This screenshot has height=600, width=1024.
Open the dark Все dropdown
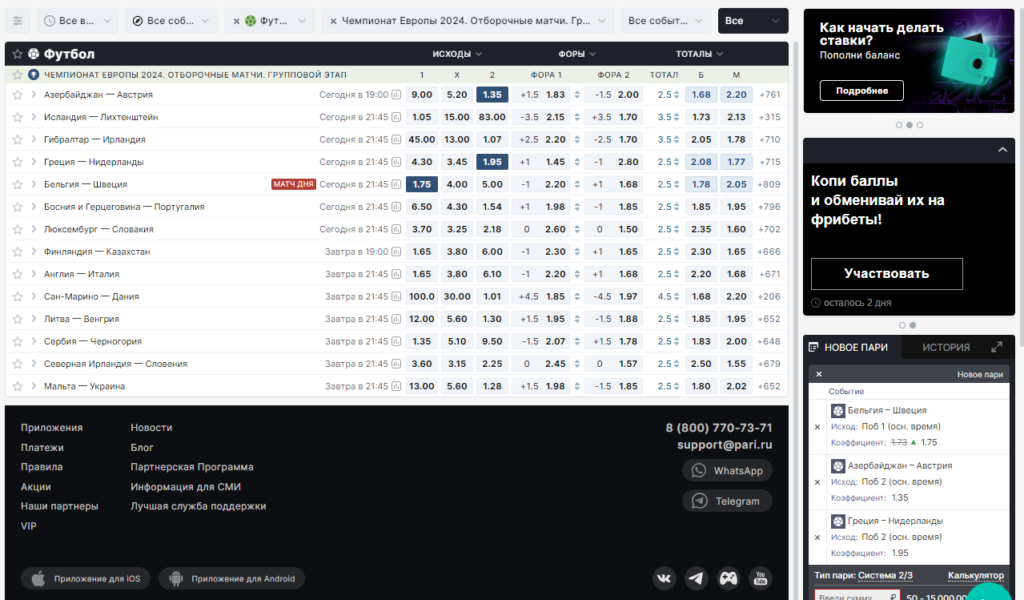[x=752, y=21]
